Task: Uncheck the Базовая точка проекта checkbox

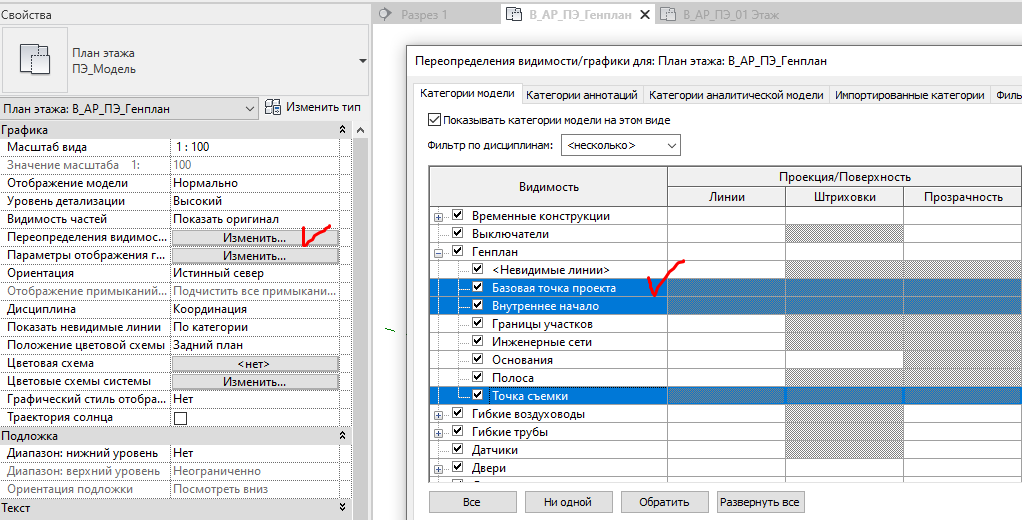Action: coord(478,288)
